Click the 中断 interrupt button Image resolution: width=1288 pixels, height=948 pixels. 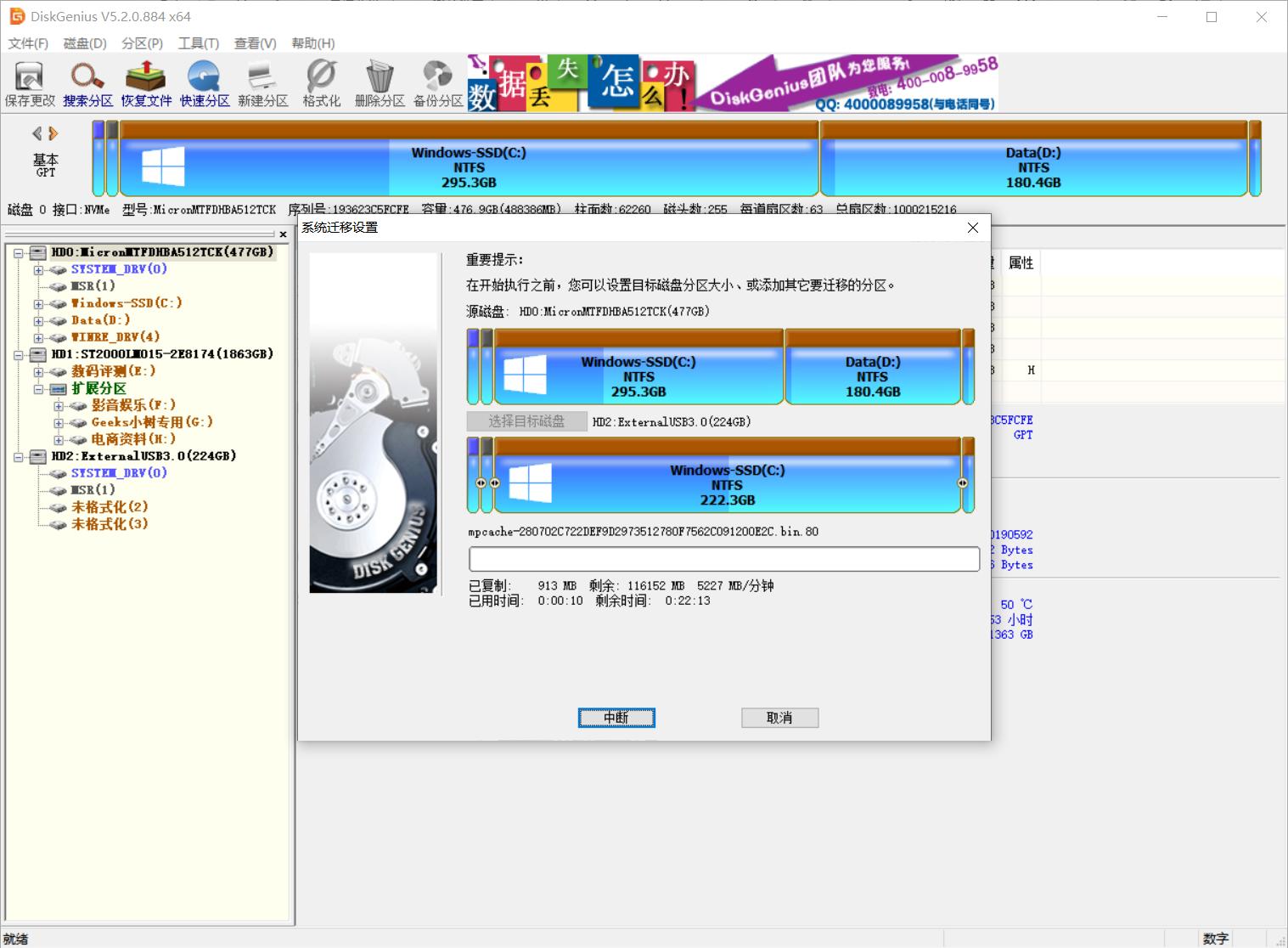616,718
